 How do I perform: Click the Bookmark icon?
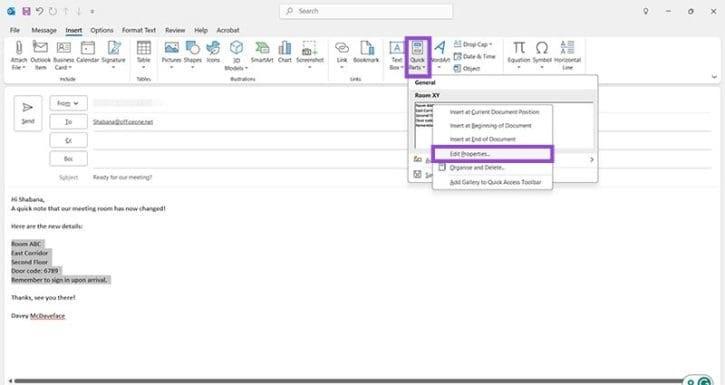[x=366, y=48]
